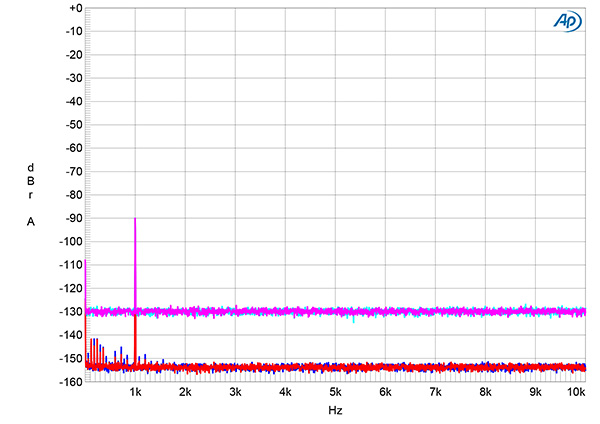This screenshot has width=600, height=424.
Task: Click the '-70' label on the vertical axis
Action: tap(74, 171)
